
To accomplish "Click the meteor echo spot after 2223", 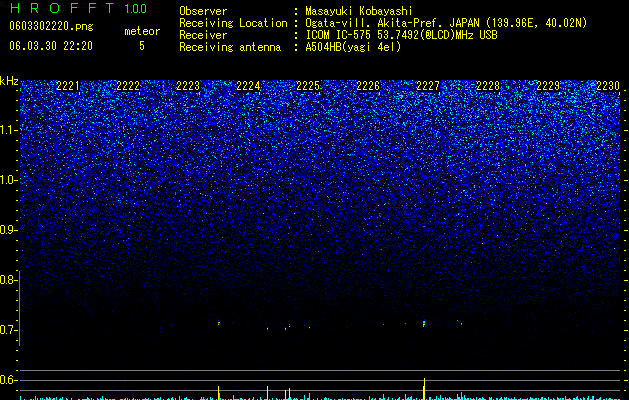I will click(x=219, y=323).
